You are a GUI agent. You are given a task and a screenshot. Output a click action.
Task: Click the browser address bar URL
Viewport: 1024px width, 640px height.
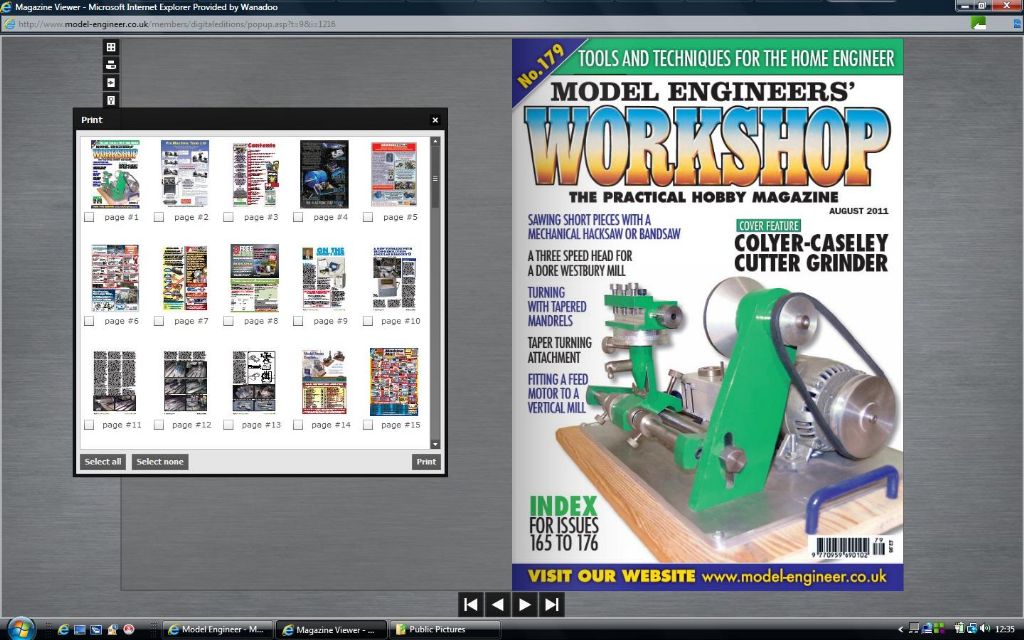coord(176,24)
